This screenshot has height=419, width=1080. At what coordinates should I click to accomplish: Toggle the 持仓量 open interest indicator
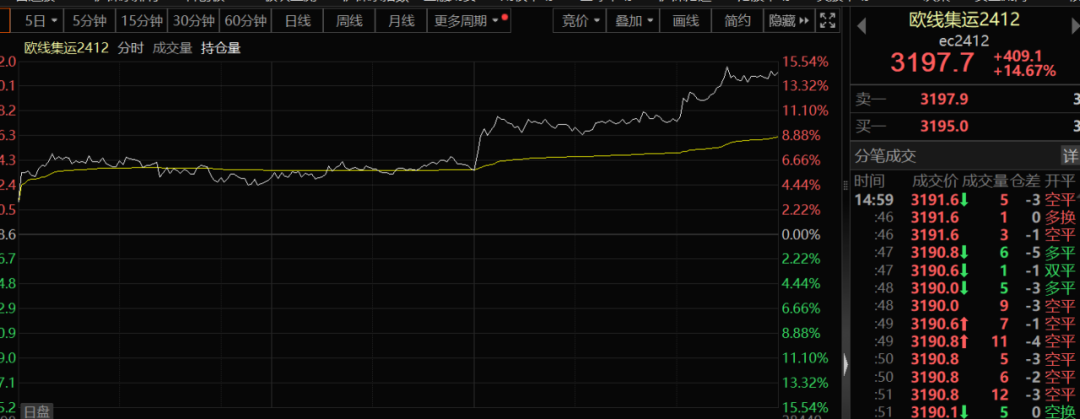221,47
